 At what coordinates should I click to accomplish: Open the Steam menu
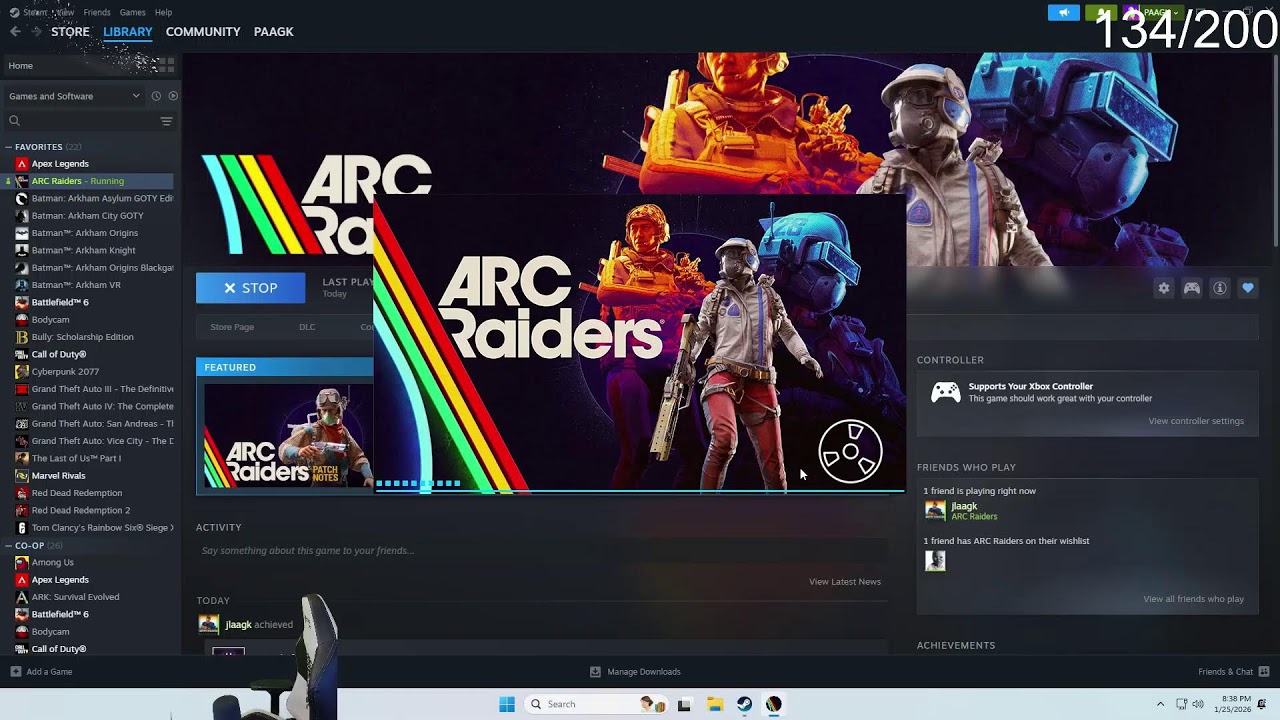tap(34, 12)
